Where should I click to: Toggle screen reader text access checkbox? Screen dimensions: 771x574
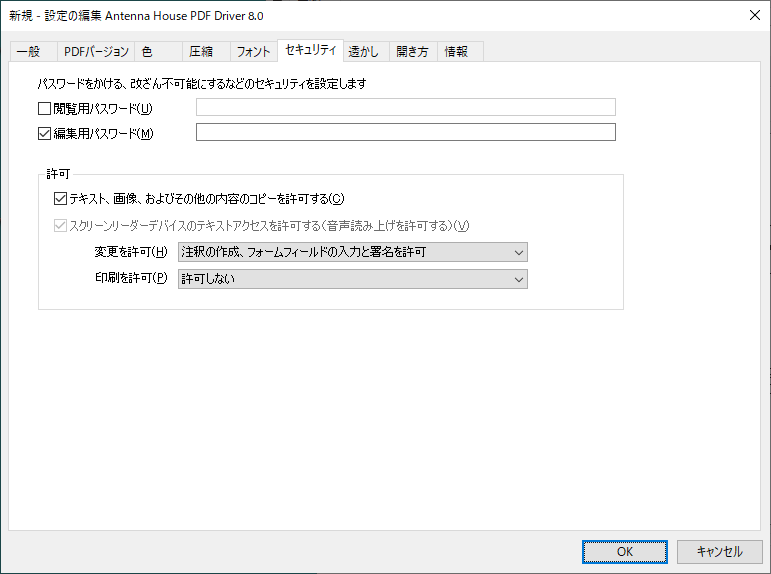(x=60, y=226)
